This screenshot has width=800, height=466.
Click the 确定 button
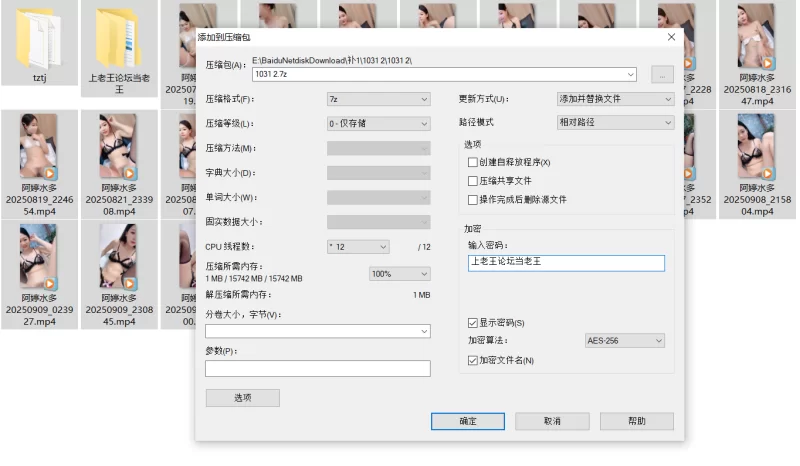point(467,422)
